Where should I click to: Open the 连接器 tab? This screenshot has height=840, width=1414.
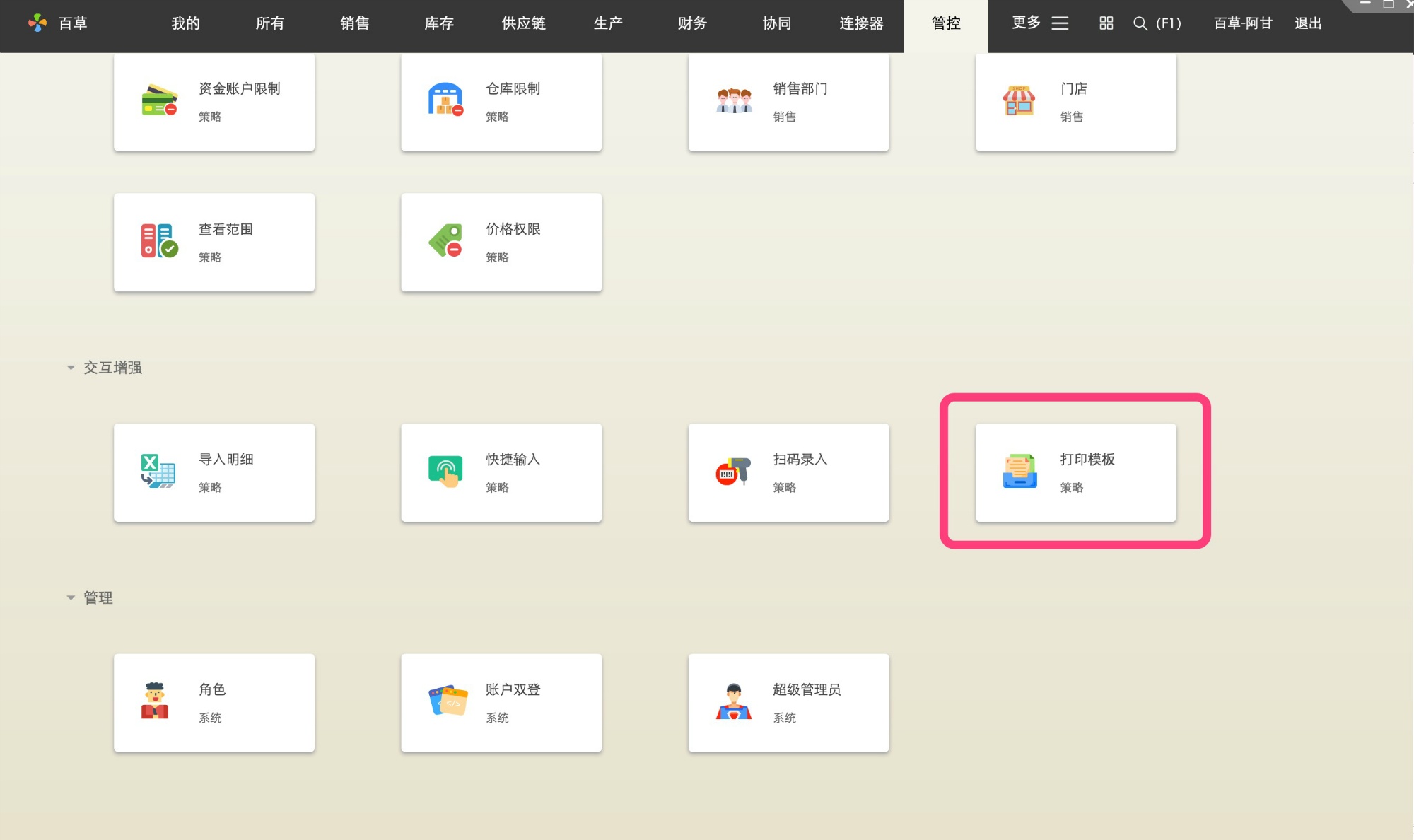tap(862, 23)
